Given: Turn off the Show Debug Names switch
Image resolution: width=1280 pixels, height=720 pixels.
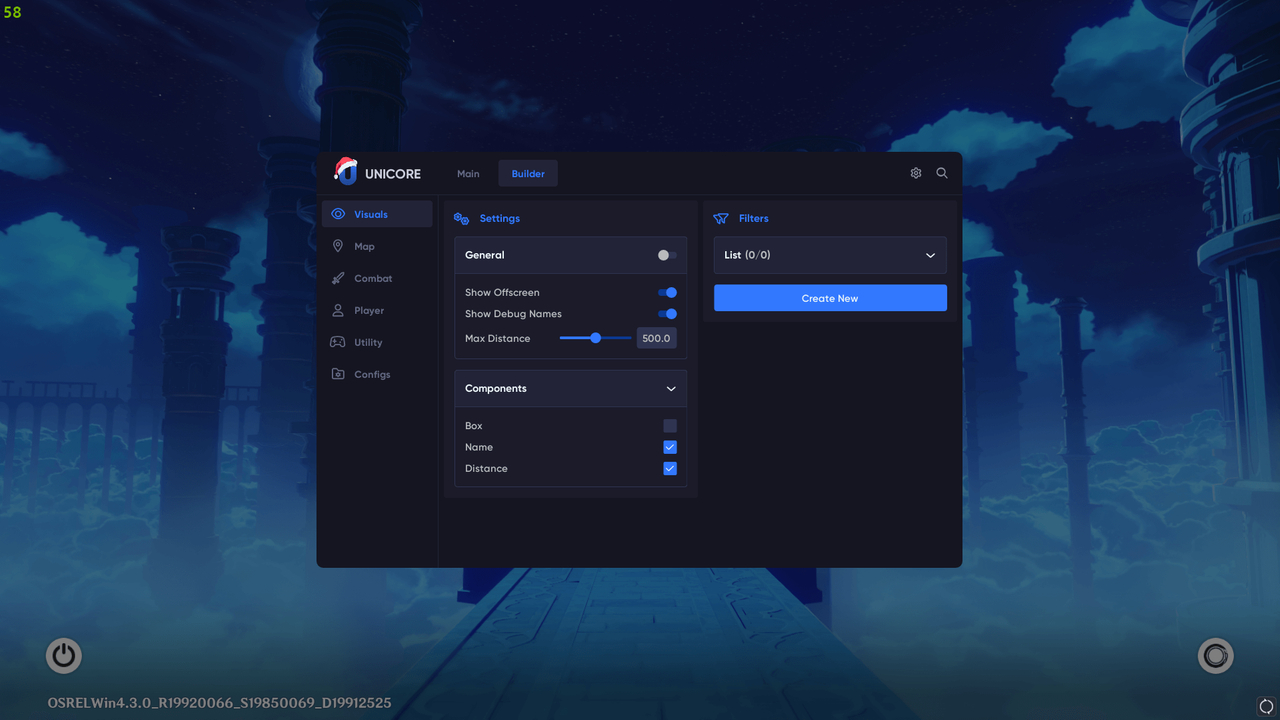Looking at the screenshot, I should point(666,314).
